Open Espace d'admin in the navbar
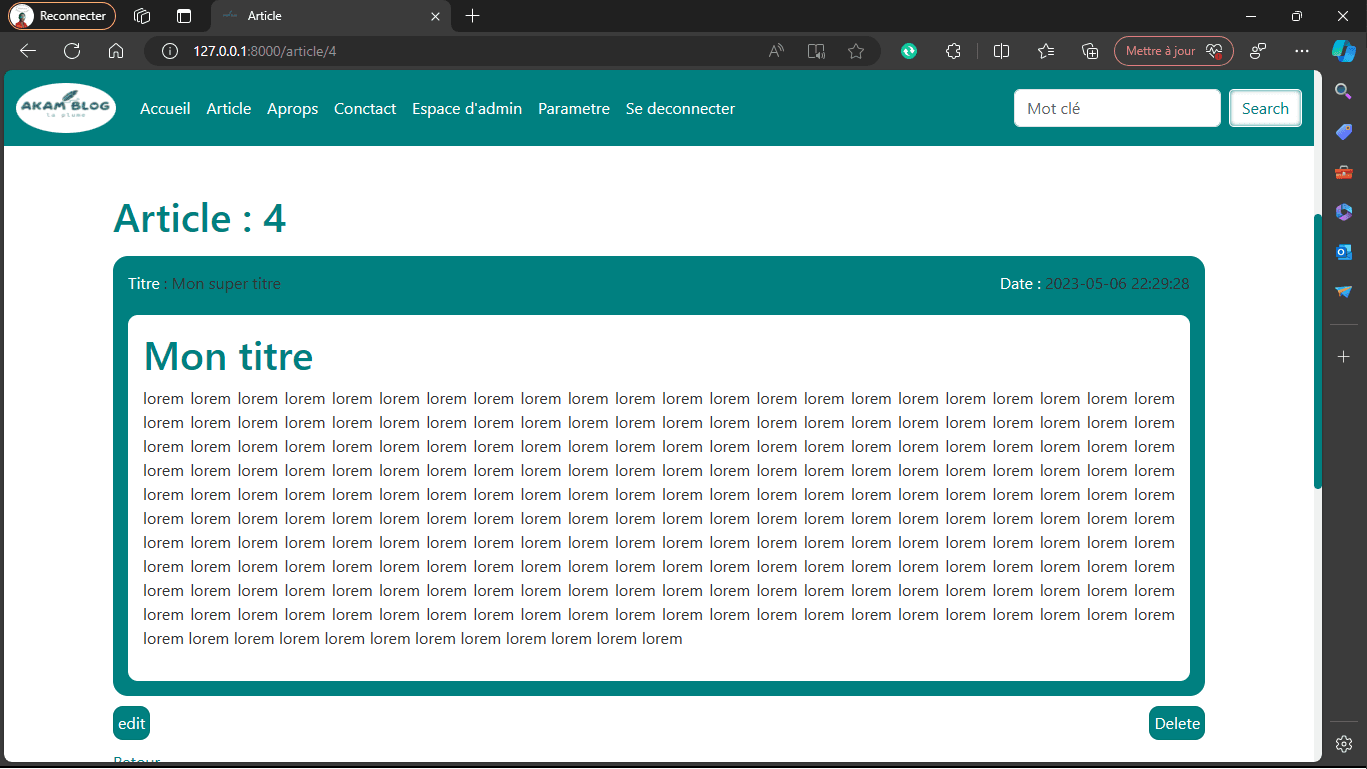Image resolution: width=1367 pixels, height=769 pixels. [x=467, y=109]
